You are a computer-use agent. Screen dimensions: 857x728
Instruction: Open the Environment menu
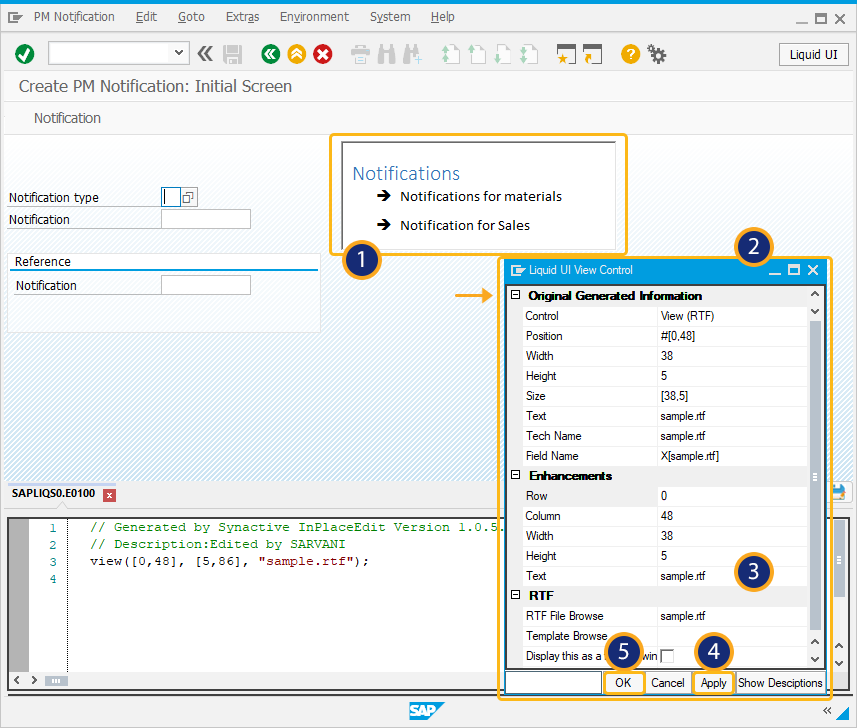click(x=314, y=17)
